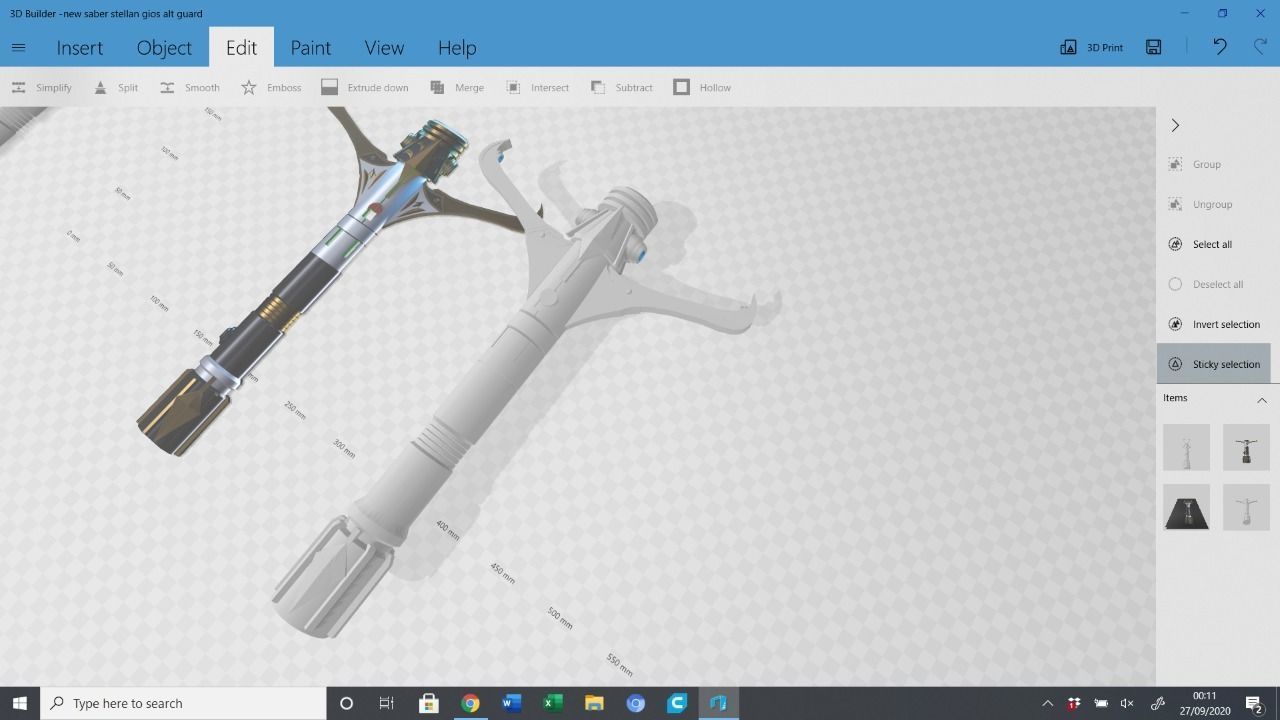Save the model with the disk icon
Viewport: 1280px width, 720px height.
[1153, 47]
